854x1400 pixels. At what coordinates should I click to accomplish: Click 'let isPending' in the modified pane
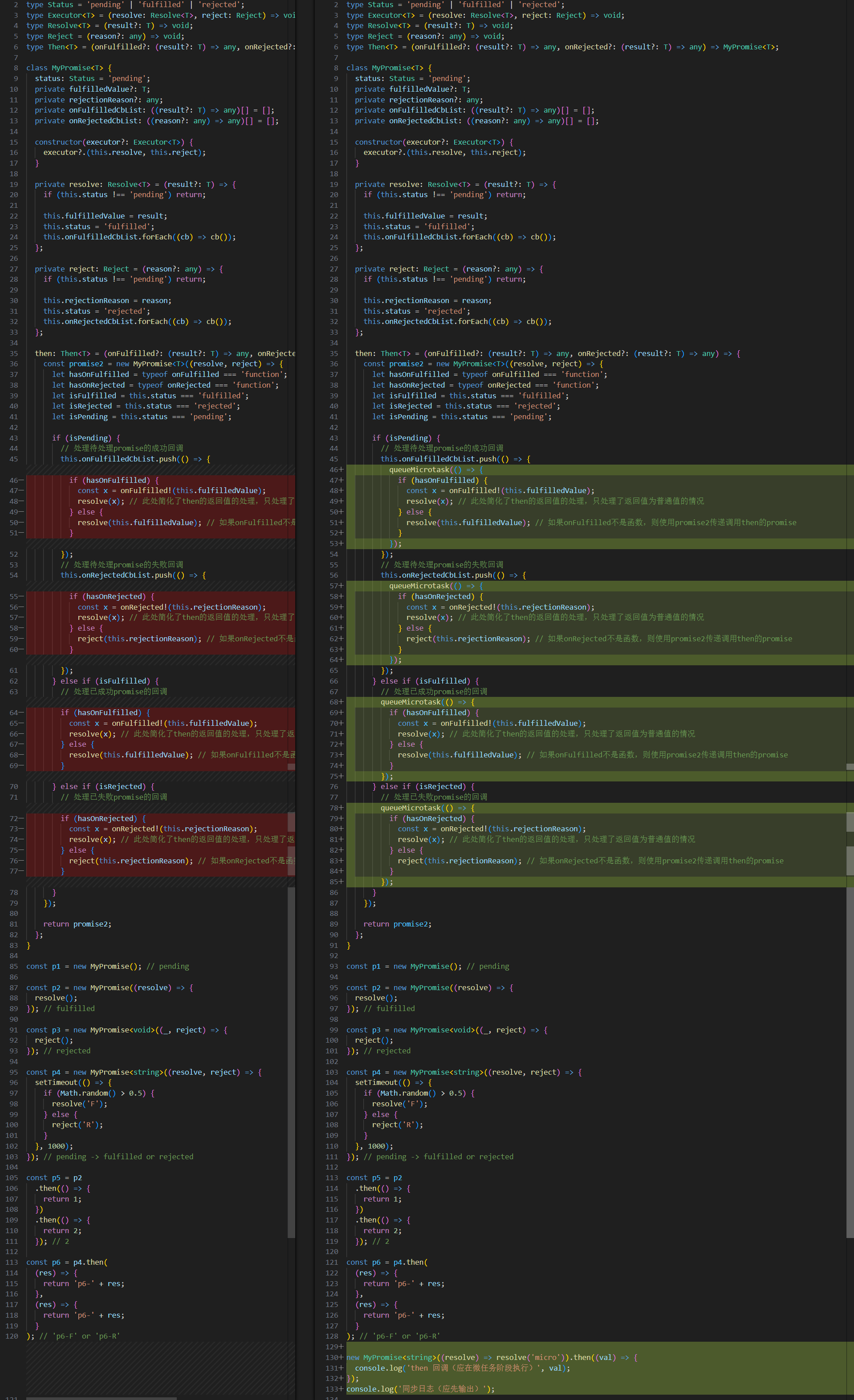[400, 417]
